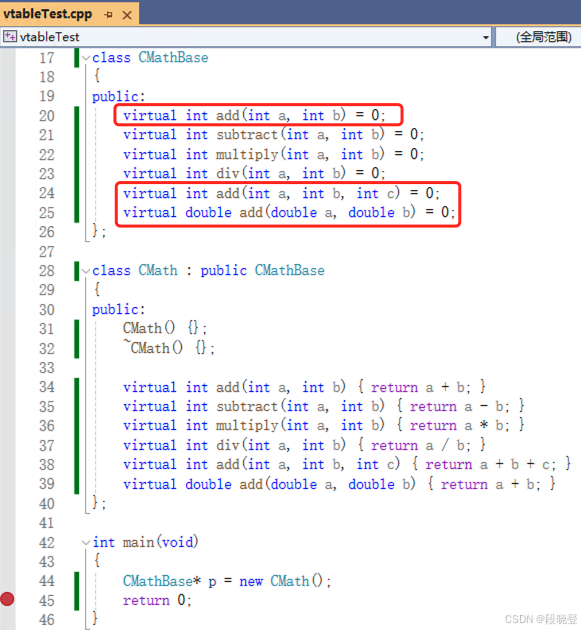Viewport: 581px width, 630px height.
Task: Click the ~CMath() destructor on line 32
Action: point(153,347)
